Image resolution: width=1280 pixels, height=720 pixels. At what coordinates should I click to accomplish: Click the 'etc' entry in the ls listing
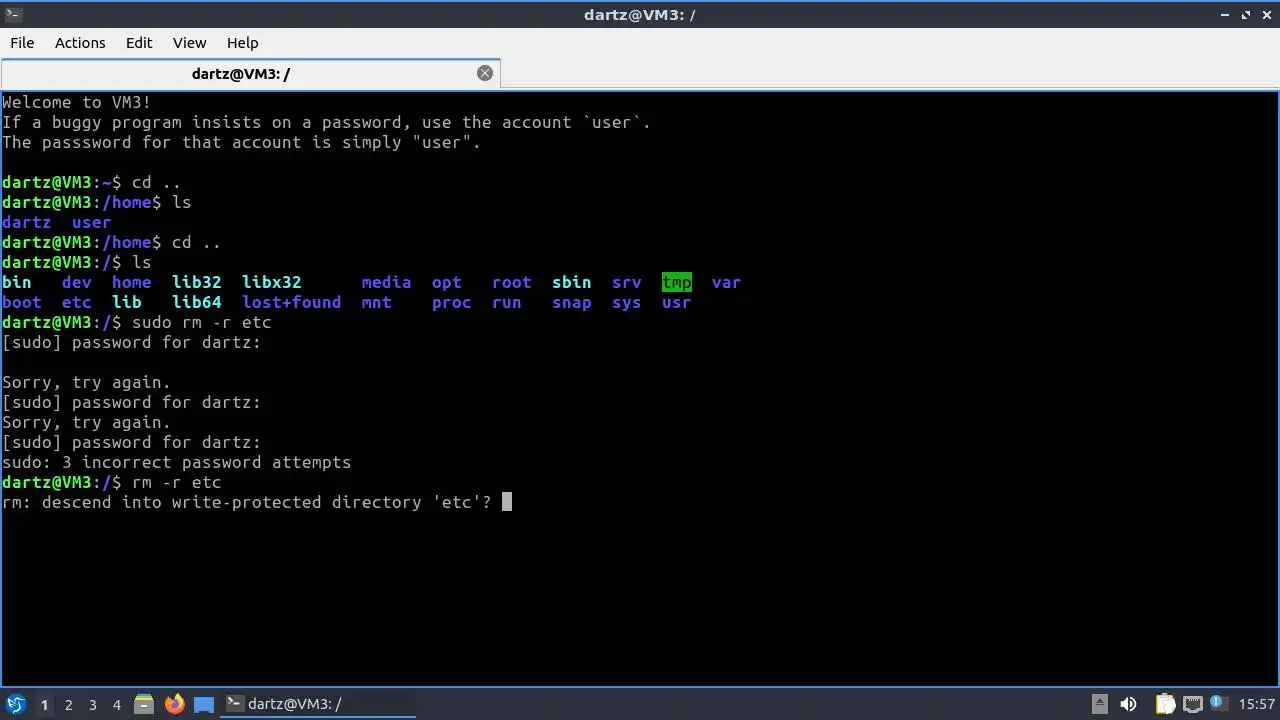(x=76, y=303)
